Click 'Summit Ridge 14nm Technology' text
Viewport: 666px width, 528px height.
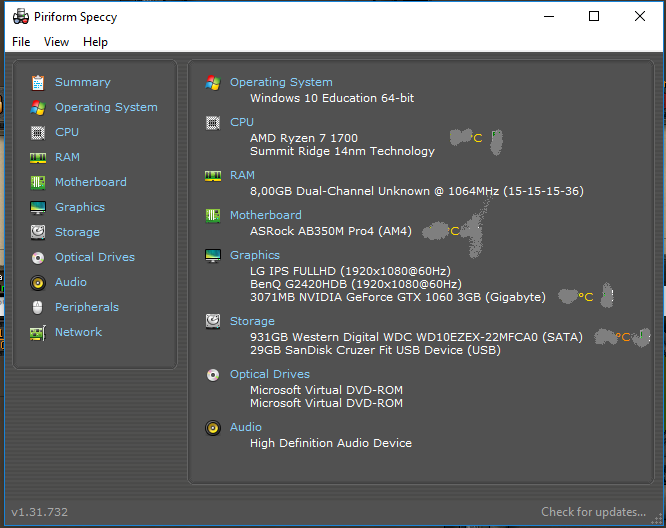click(x=342, y=151)
